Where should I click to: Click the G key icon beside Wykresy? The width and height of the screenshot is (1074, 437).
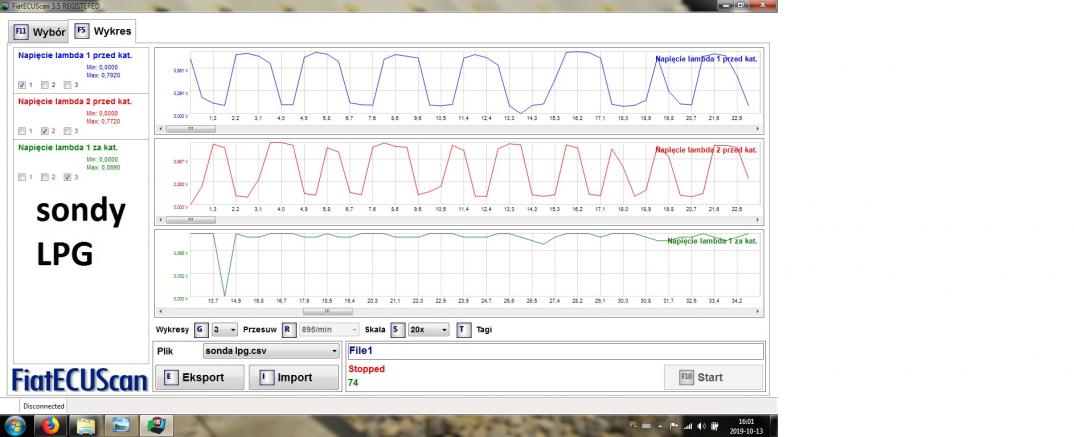(200, 329)
